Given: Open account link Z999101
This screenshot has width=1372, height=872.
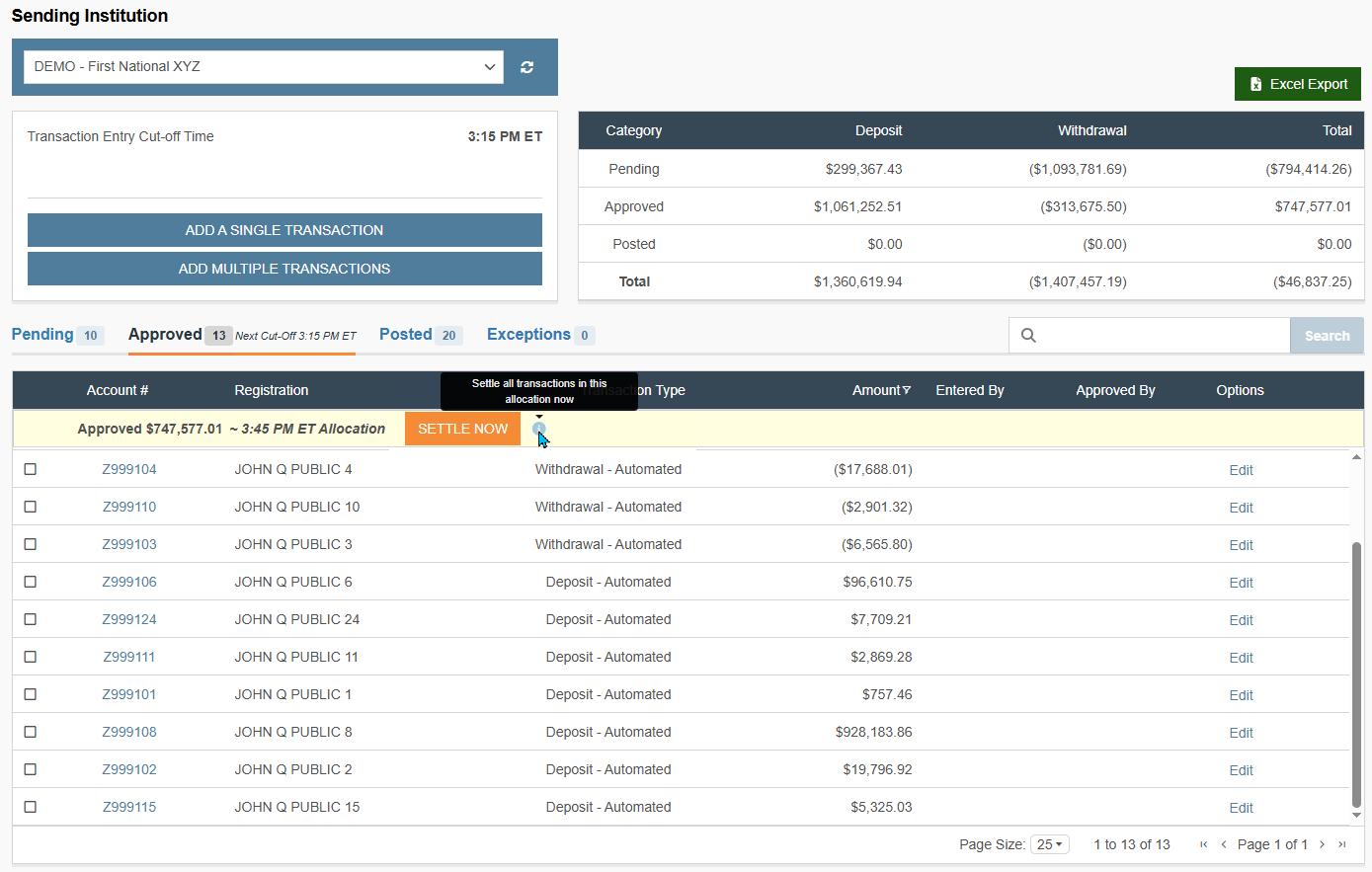Looking at the screenshot, I should pos(129,694).
